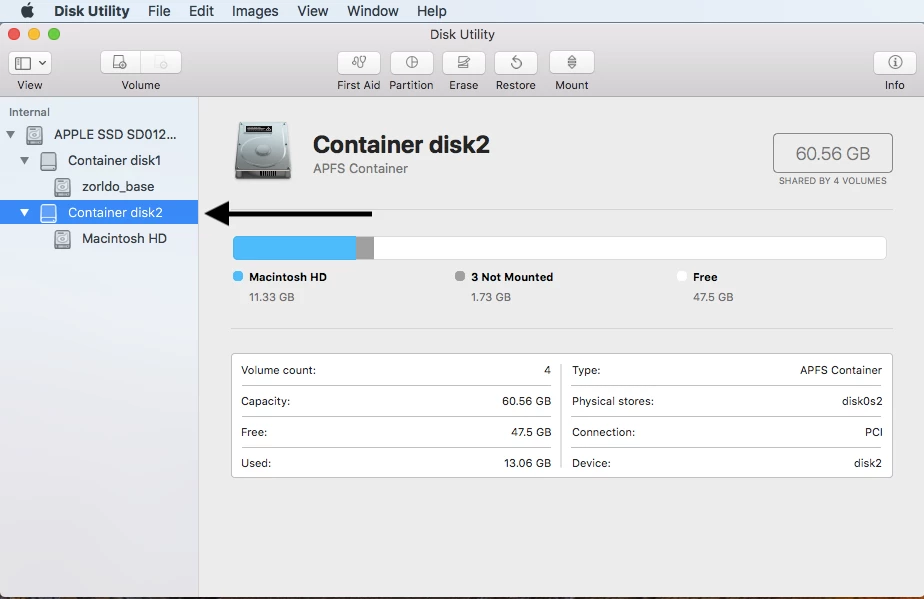Select the zorldo_base volume
Image resolution: width=924 pixels, height=599 pixels.
point(99,186)
